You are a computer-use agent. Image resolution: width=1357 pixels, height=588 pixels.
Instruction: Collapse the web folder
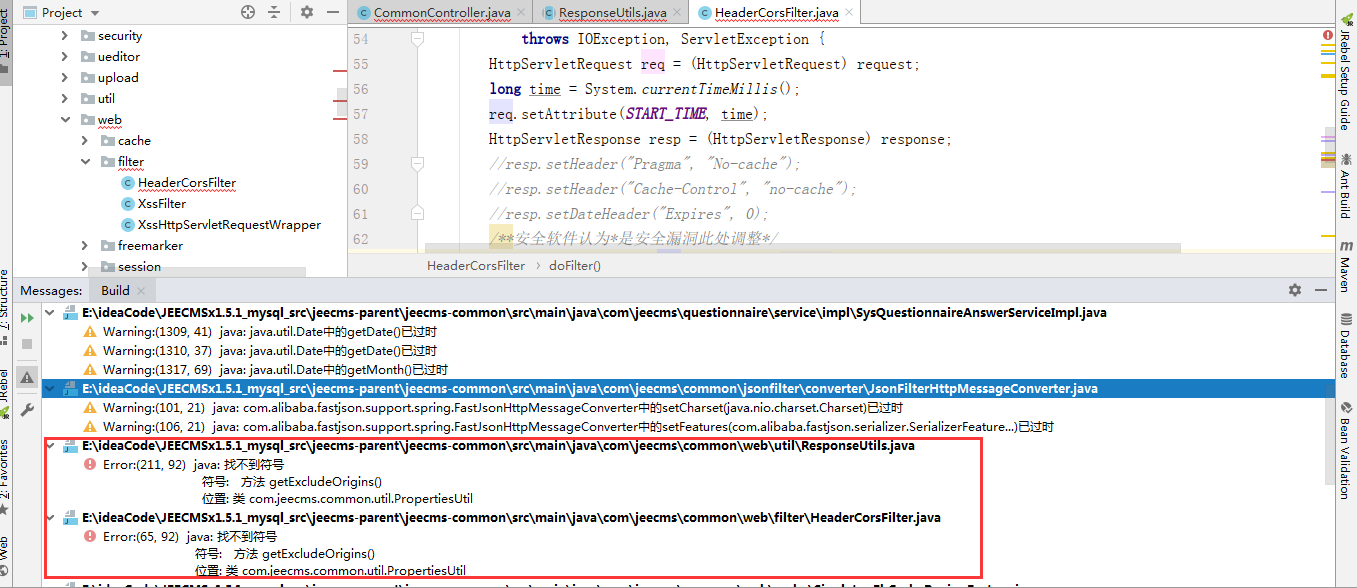pyautogui.click(x=65, y=120)
